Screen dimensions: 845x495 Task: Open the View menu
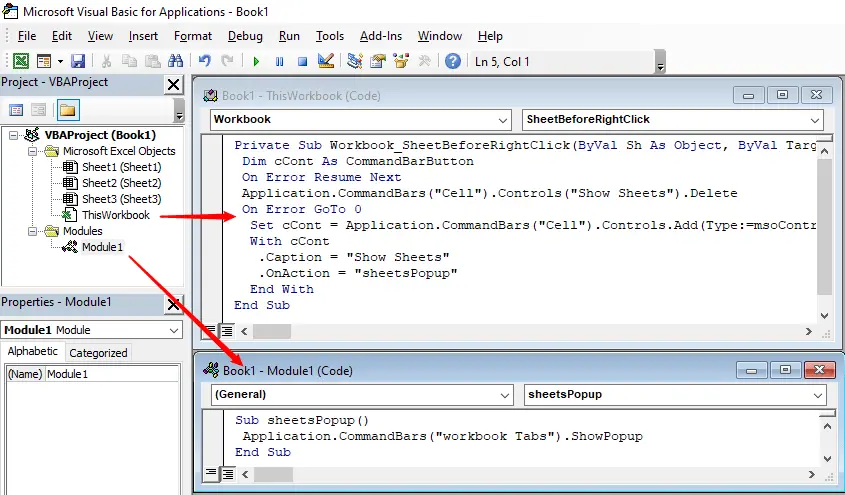pyautogui.click(x=100, y=36)
